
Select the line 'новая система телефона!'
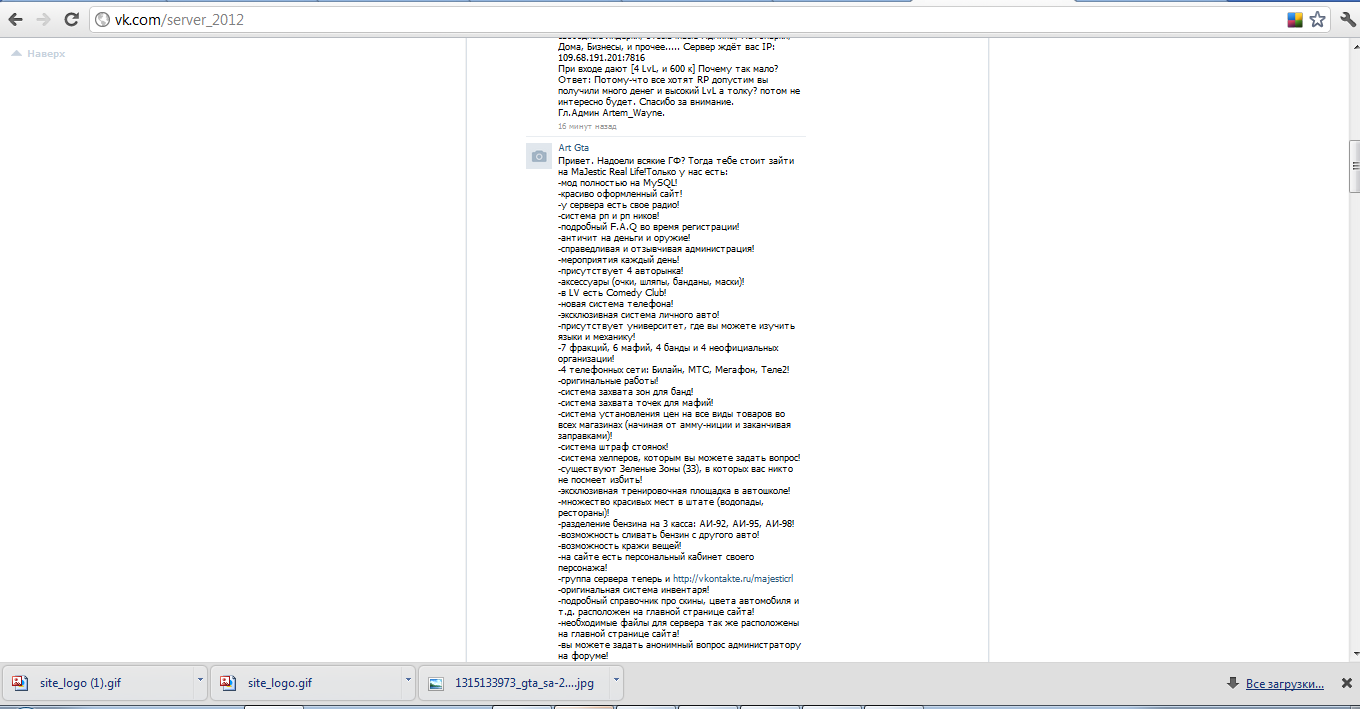click(x=616, y=303)
